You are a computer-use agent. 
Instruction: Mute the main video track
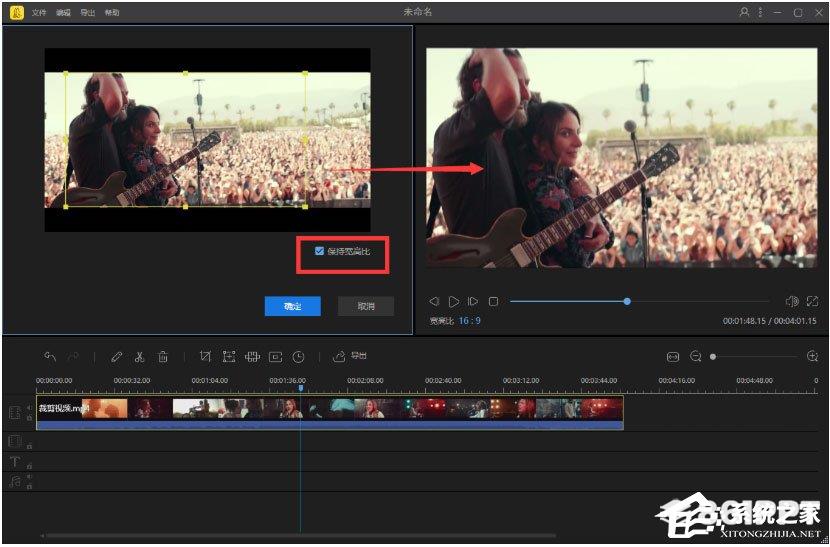[29, 408]
